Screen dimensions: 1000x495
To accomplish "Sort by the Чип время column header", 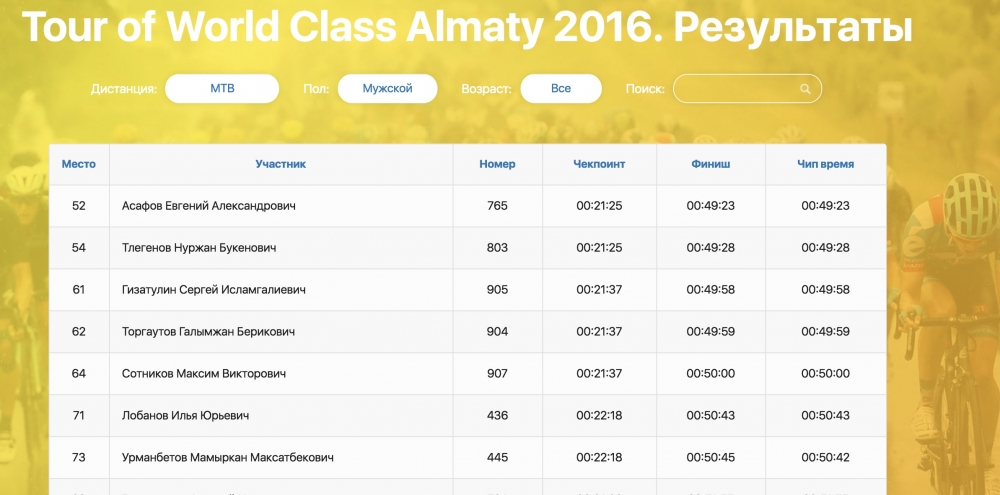I will (825, 164).
